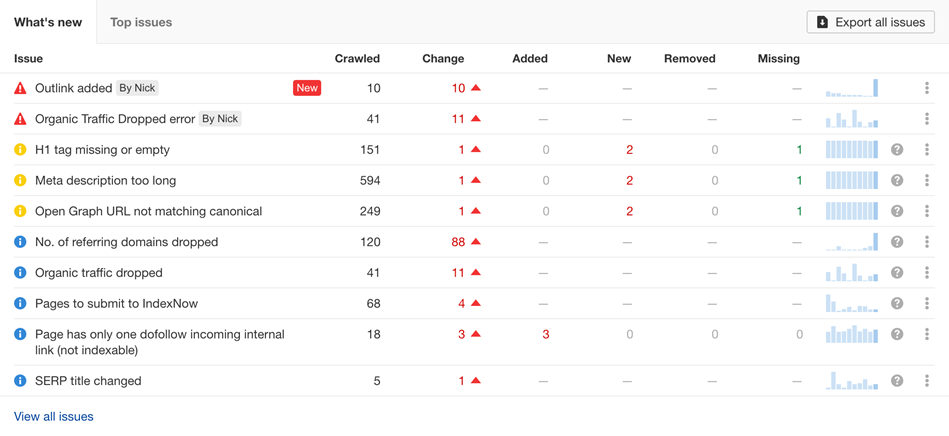Click the Crawled column header
949x436 pixels.
click(357, 59)
